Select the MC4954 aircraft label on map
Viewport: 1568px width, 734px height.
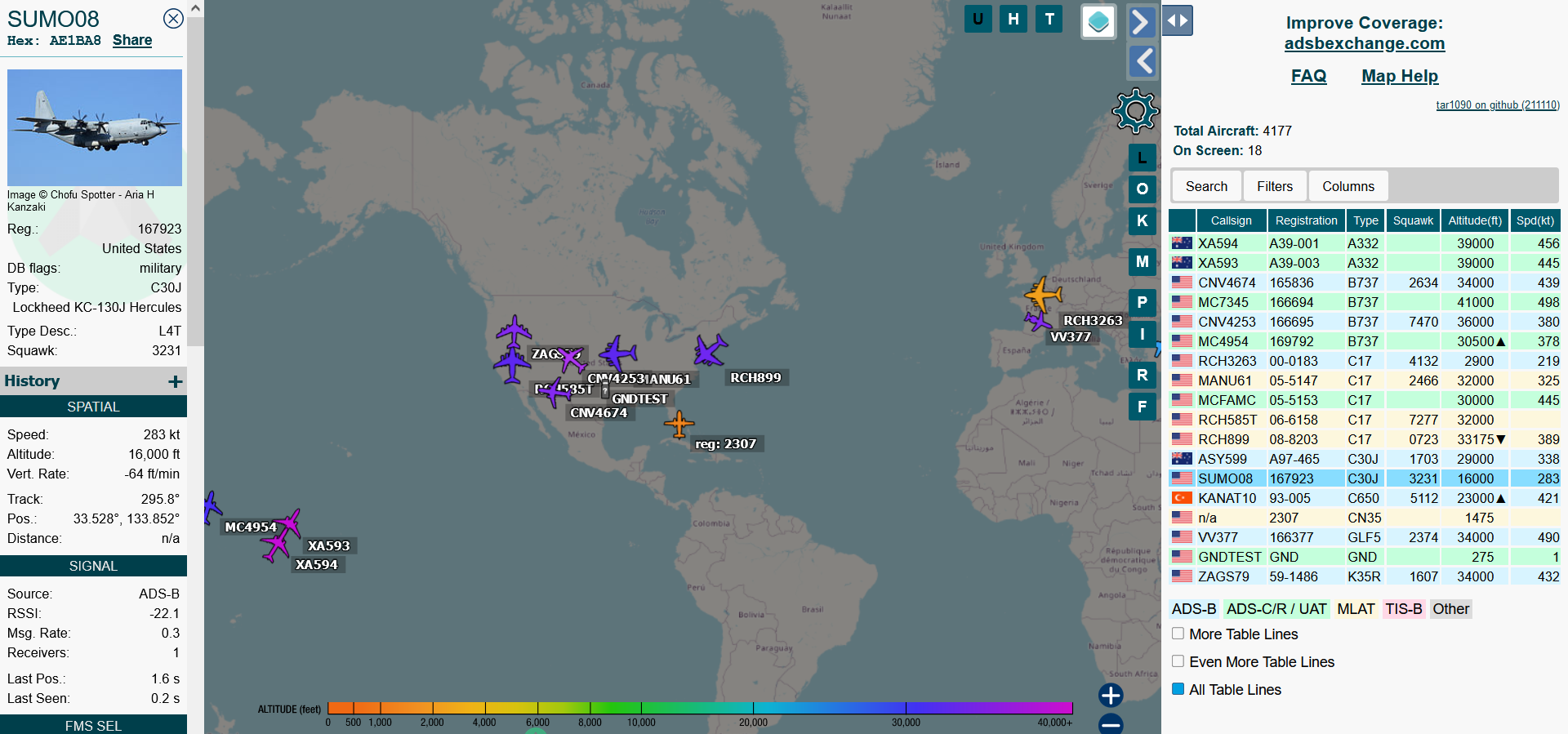251,527
